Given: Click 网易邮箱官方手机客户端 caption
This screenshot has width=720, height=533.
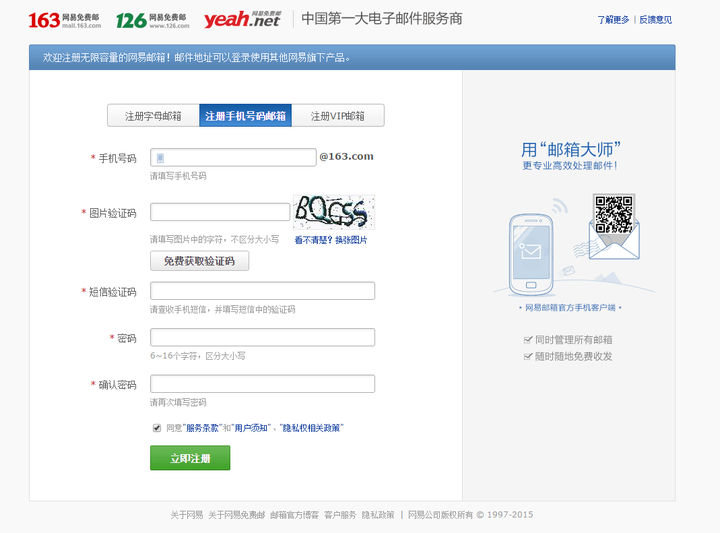Looking at the screenshot, I should pyautogui.click(x=570, y=308).
